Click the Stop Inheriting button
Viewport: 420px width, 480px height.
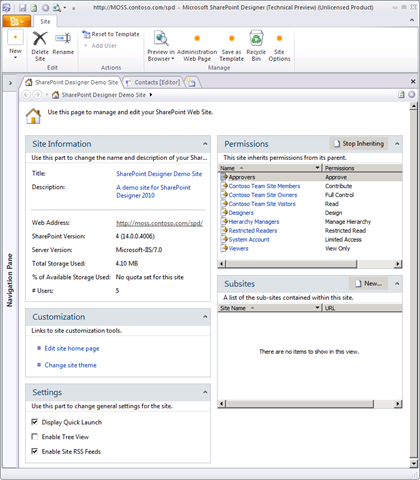click(359, 144)
